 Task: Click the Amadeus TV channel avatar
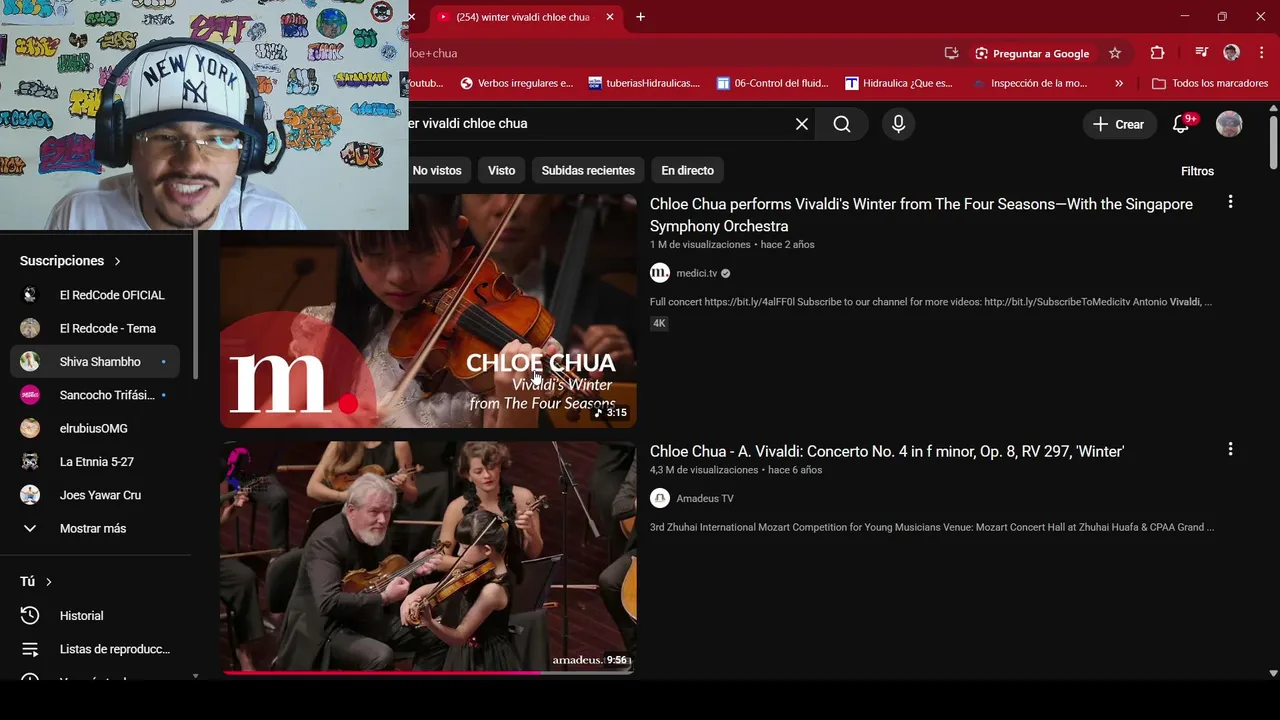660,498
